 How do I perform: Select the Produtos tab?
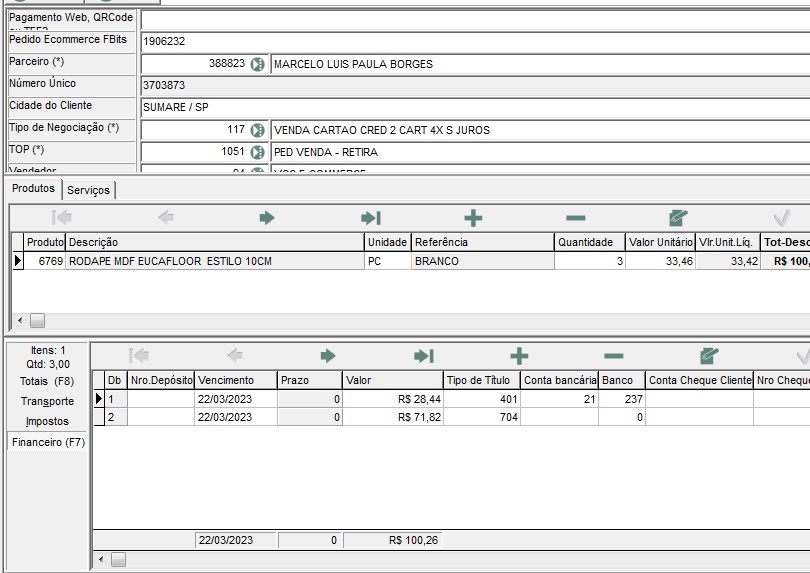pyautogui.click(x=33, y=189)
